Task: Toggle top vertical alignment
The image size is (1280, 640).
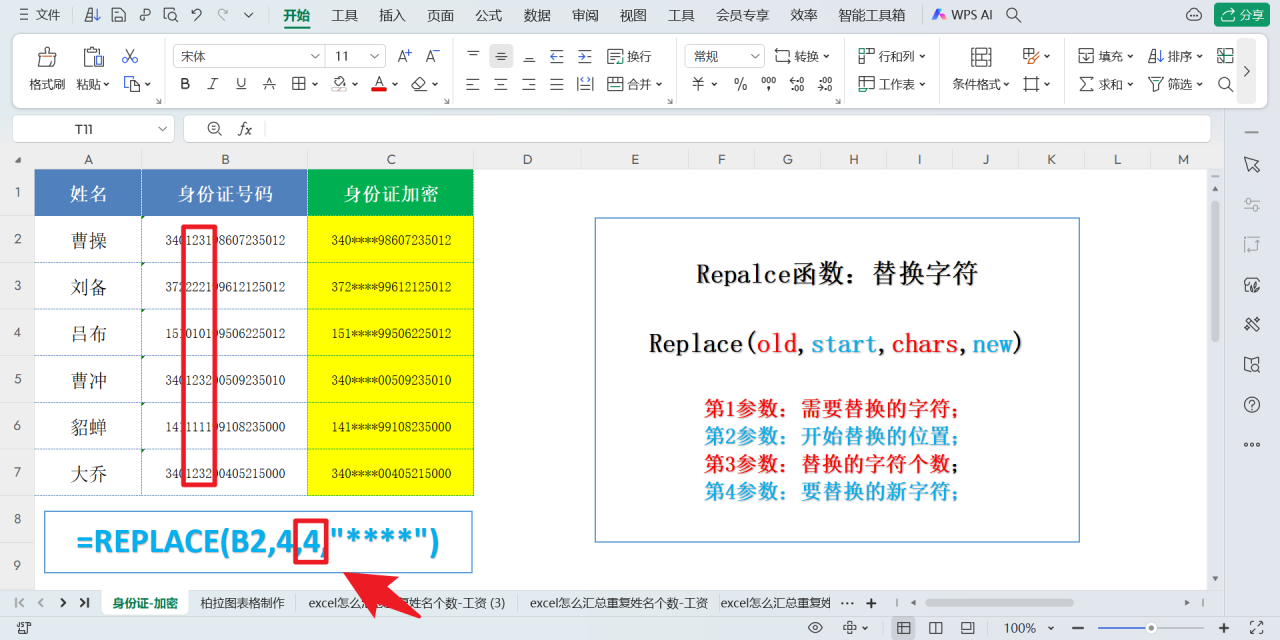Action: (x=473, y=56)
